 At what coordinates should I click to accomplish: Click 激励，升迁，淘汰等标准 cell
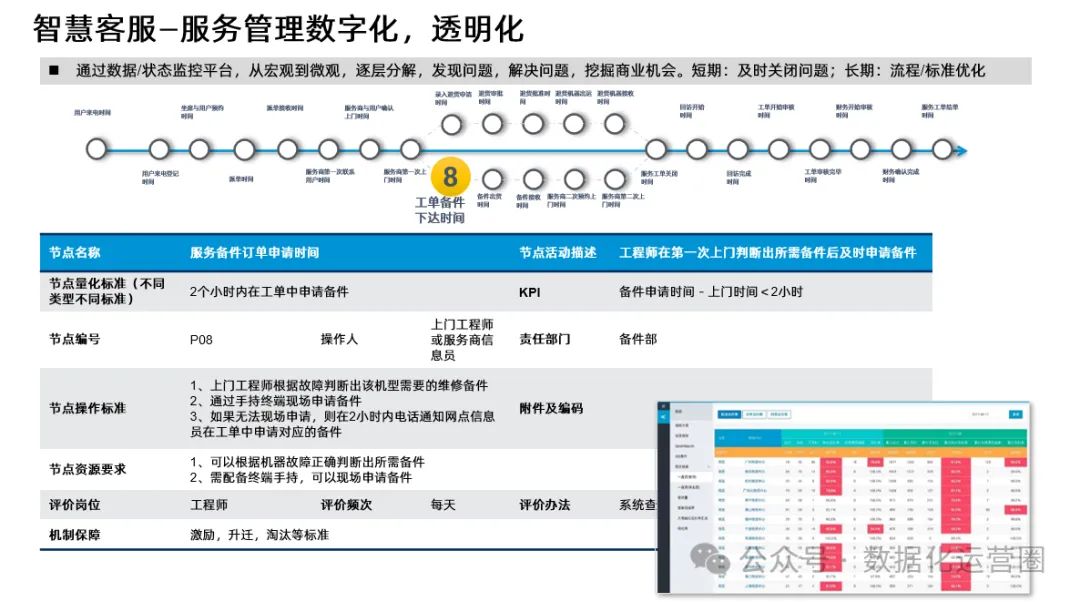pos(260,534)
